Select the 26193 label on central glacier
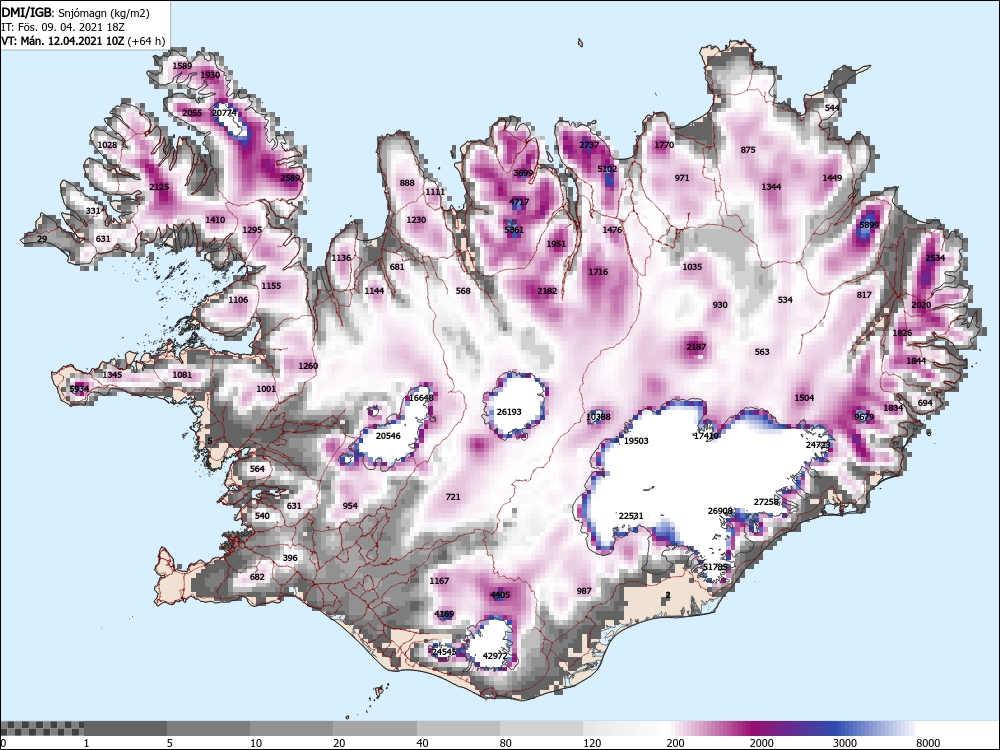This screenshot has width=1000, height=750. coord(509,412)
